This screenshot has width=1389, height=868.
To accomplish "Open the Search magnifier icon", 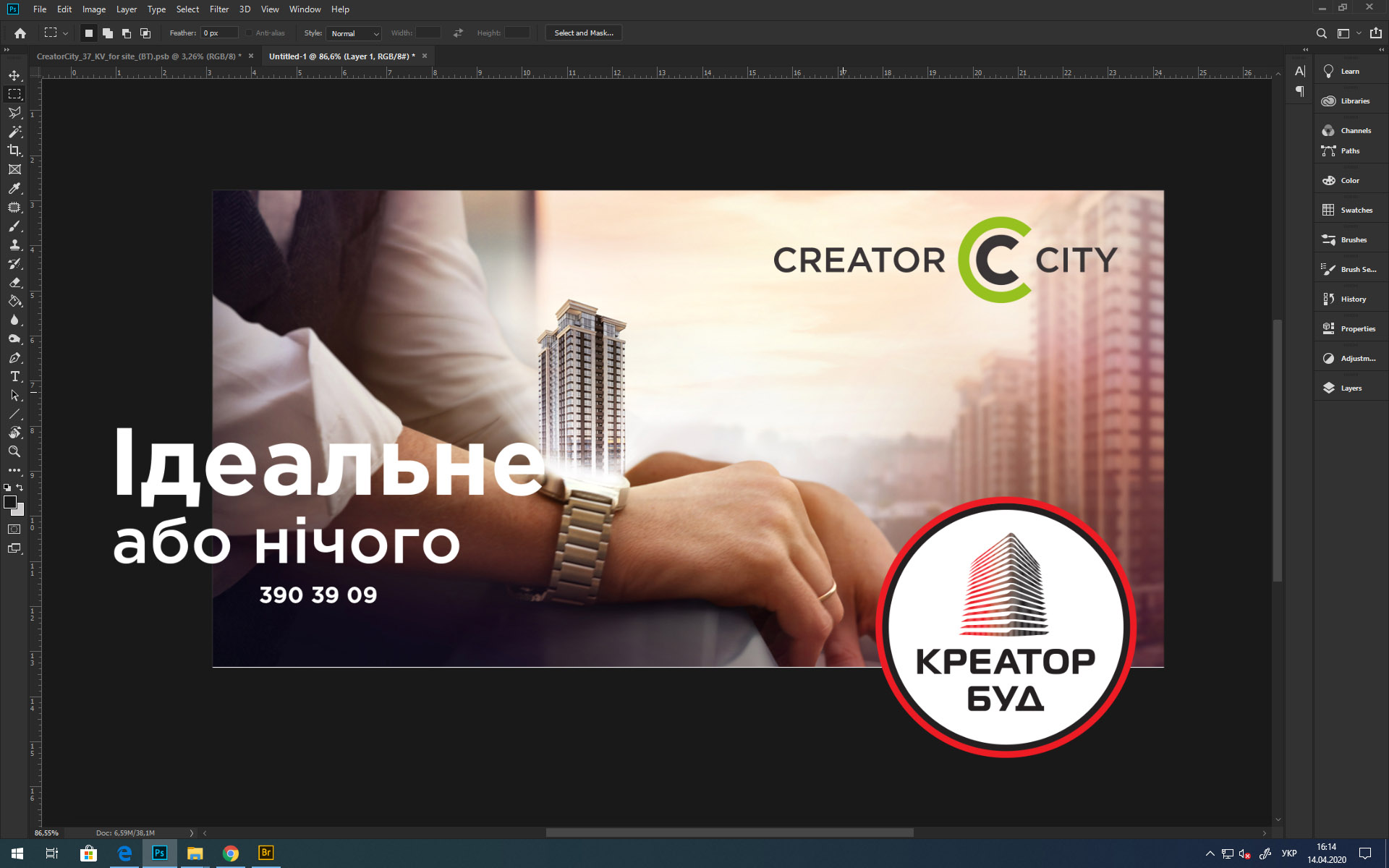I will point(1321,33).
